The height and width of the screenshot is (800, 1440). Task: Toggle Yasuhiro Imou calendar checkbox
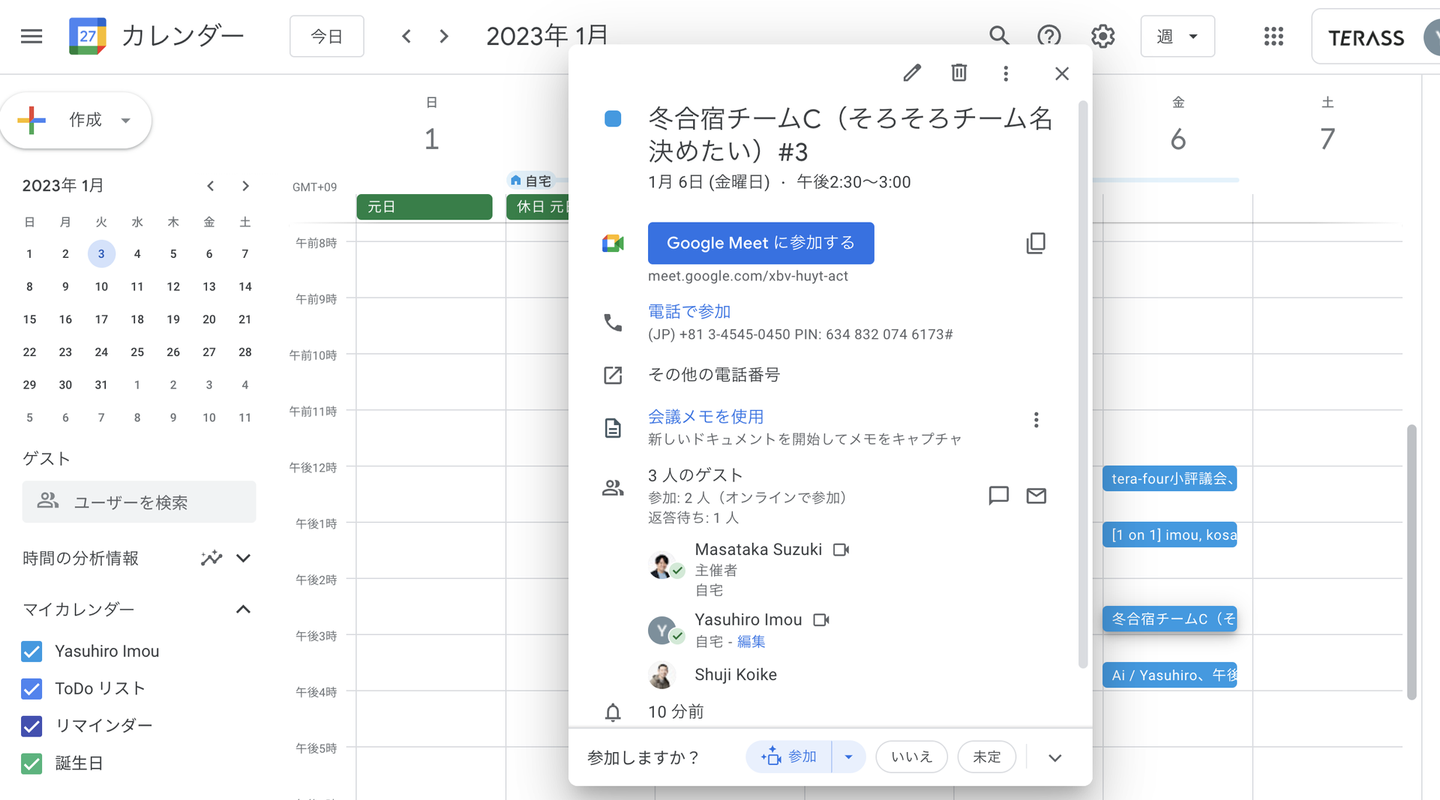(32, 652)
